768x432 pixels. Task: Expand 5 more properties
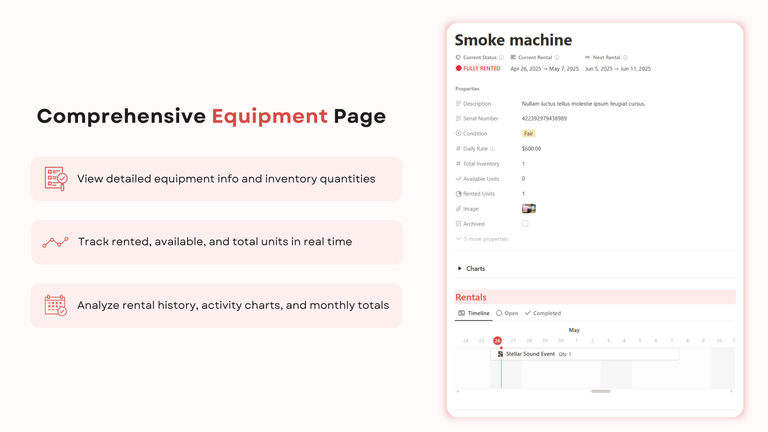pos(482,239)
